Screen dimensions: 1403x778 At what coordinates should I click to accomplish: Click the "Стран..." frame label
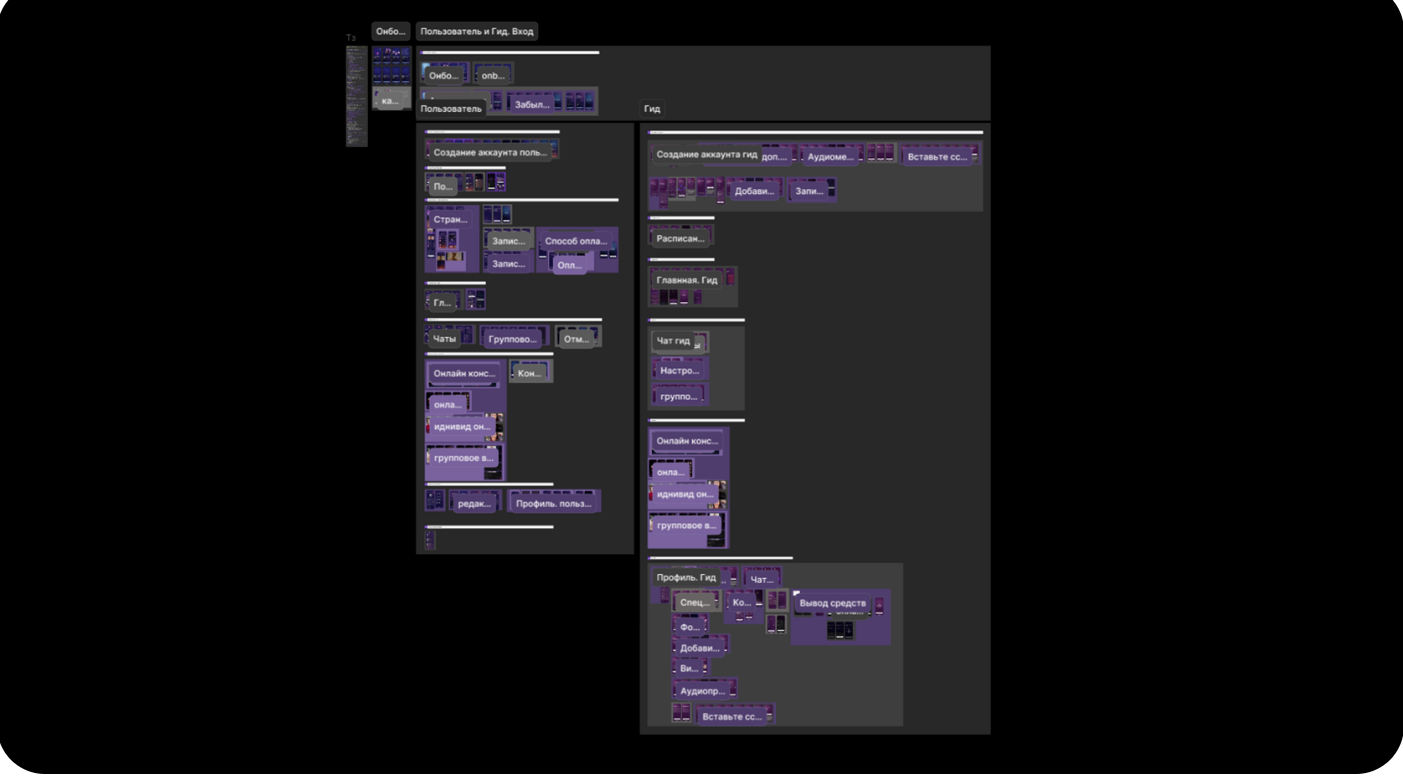point(451,220)
